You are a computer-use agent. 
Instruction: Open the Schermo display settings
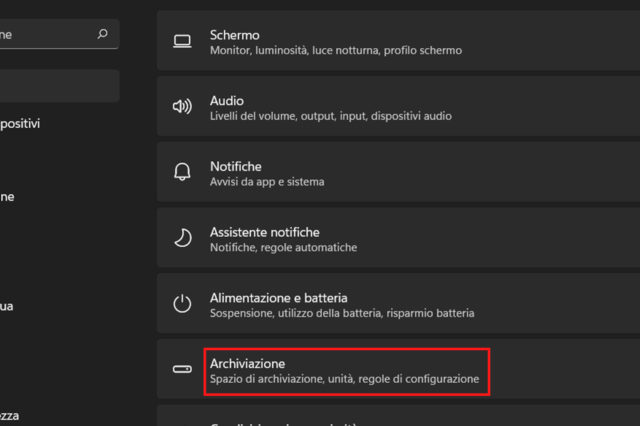coord(400,41)
